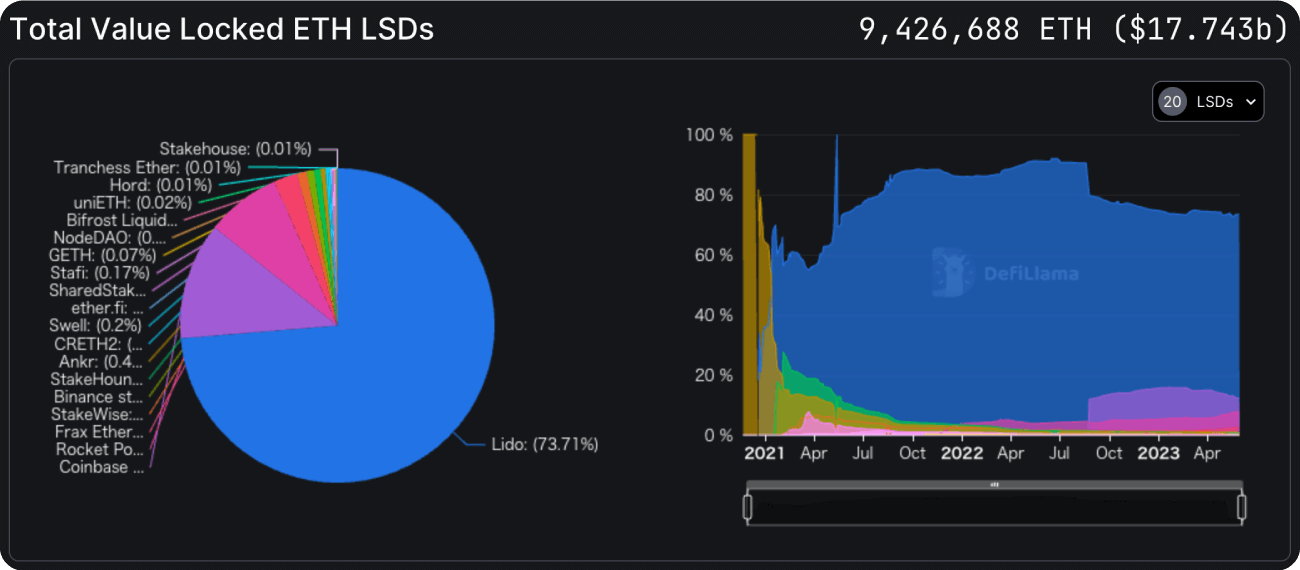
Task: Click the 'Total Value Locked ETH LSDs' title
Action: click(222, 29)
